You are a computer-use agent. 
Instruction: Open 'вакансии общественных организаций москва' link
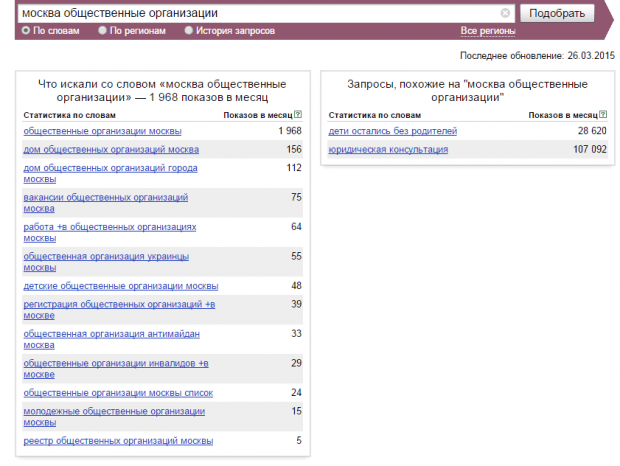tap(105, 198)
